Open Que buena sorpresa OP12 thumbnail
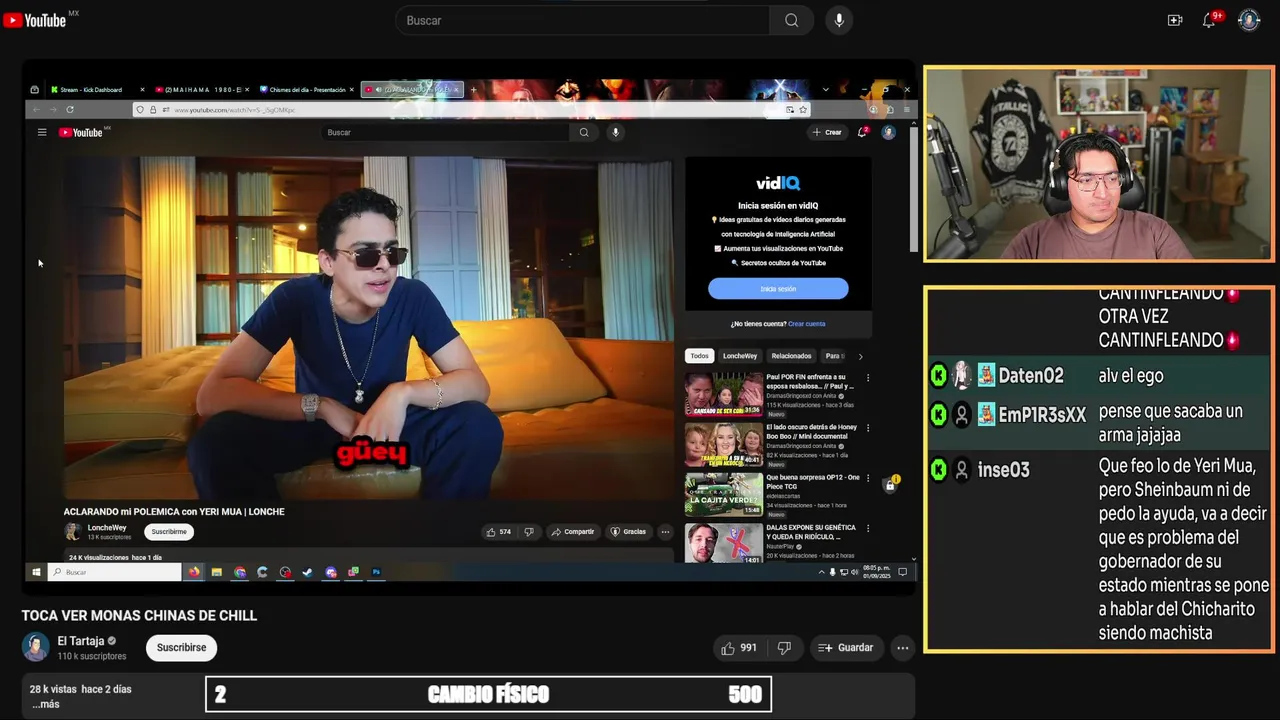The width and height of the screenshot is (1280, 720). point(723,495)
